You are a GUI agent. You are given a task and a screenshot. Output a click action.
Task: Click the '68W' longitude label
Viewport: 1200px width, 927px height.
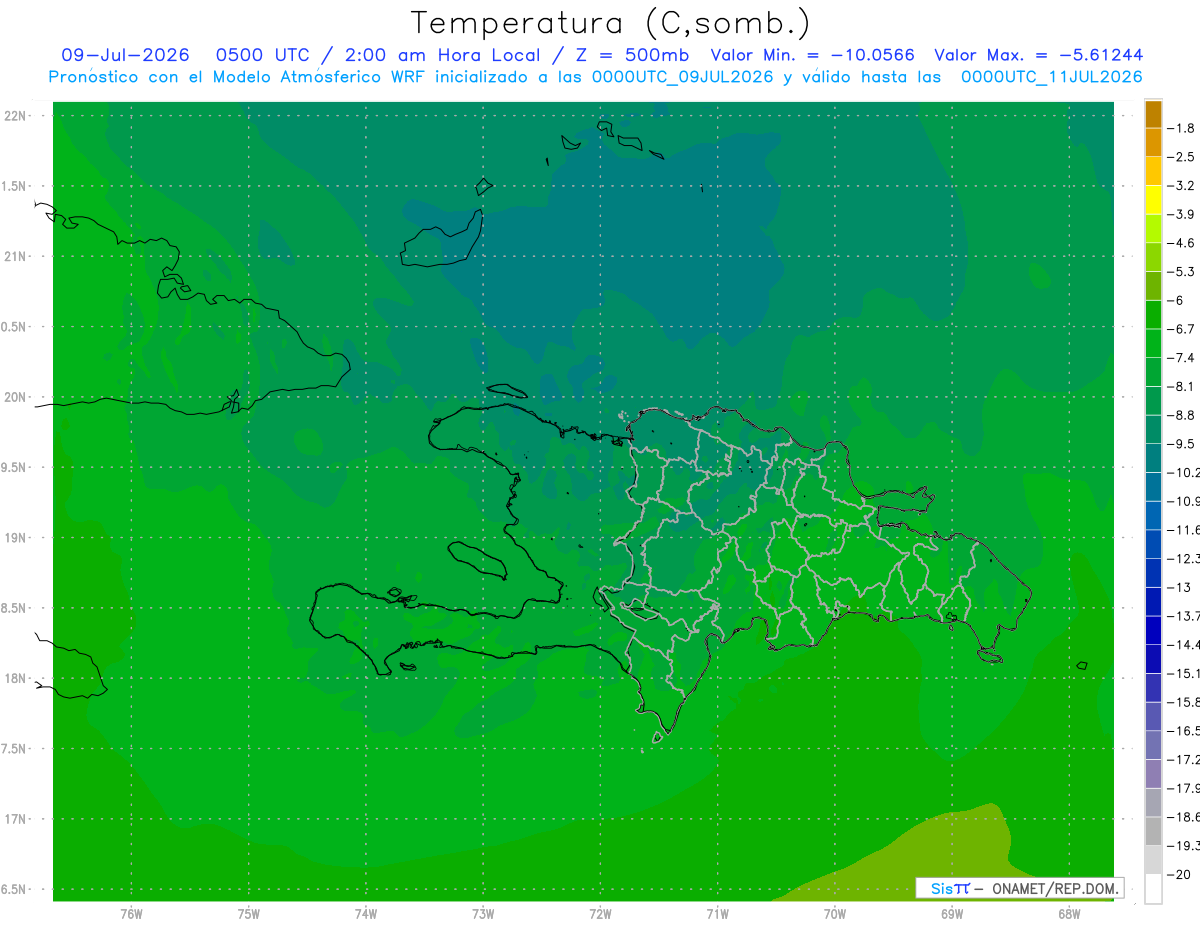coord(1069,913)
